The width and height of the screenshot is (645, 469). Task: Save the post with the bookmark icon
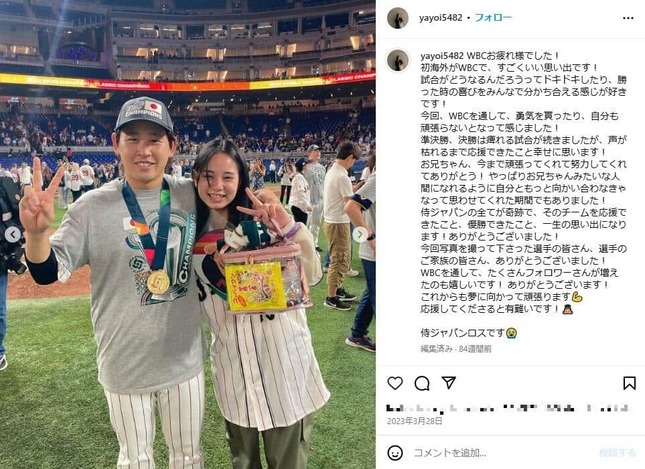(x=629, y=383)
